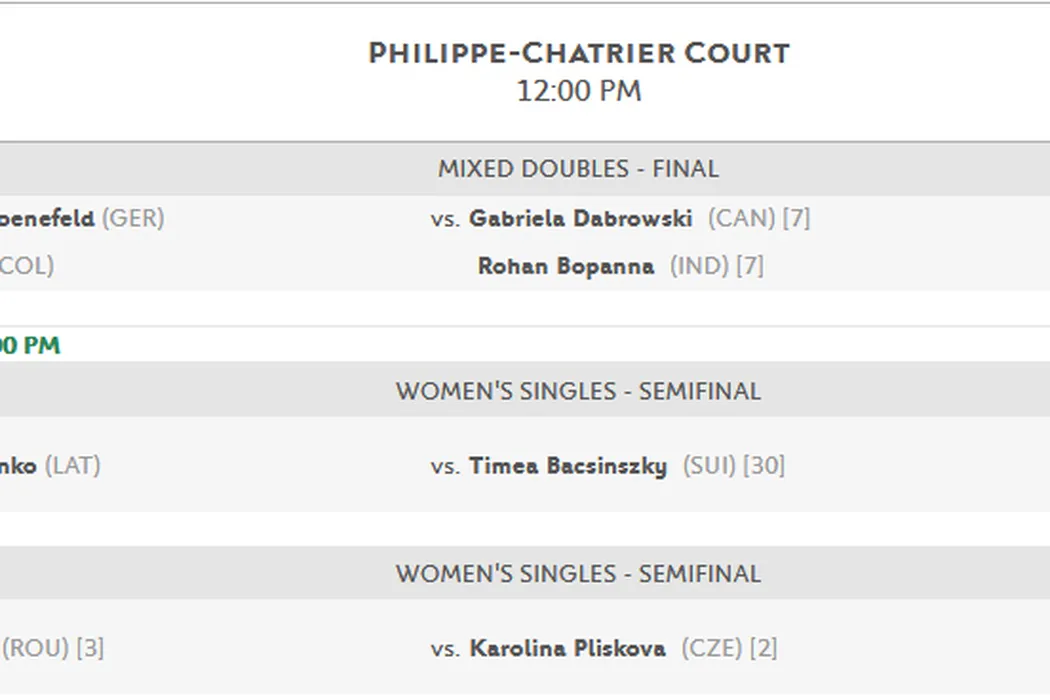Click the (IND) country code beside Bopanna
The width and height of the screenshot is (1050, 700).
pos(699,266)
